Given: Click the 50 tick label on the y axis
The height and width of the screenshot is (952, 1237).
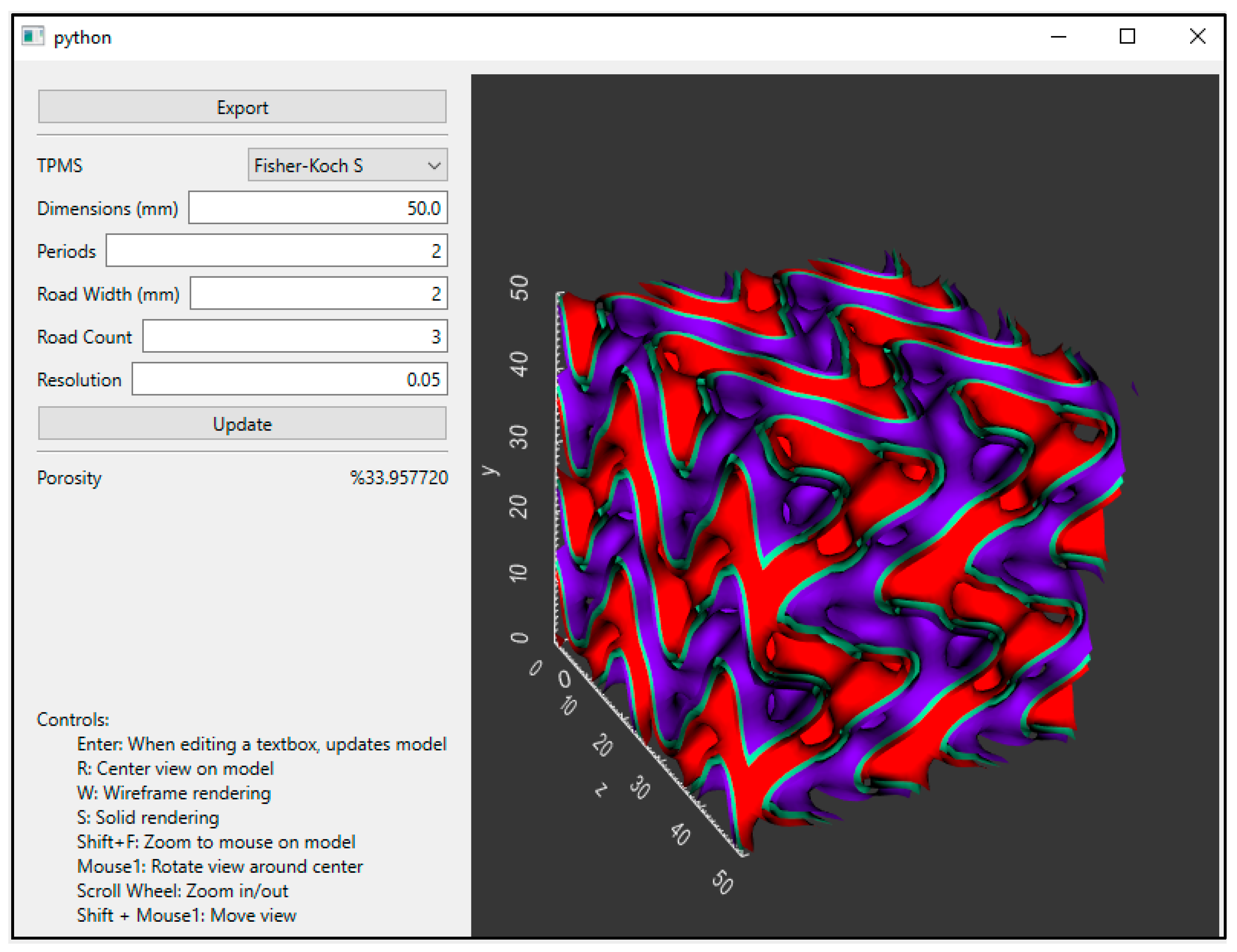Looking at the screenshot, I should click(x=519, y=288).
